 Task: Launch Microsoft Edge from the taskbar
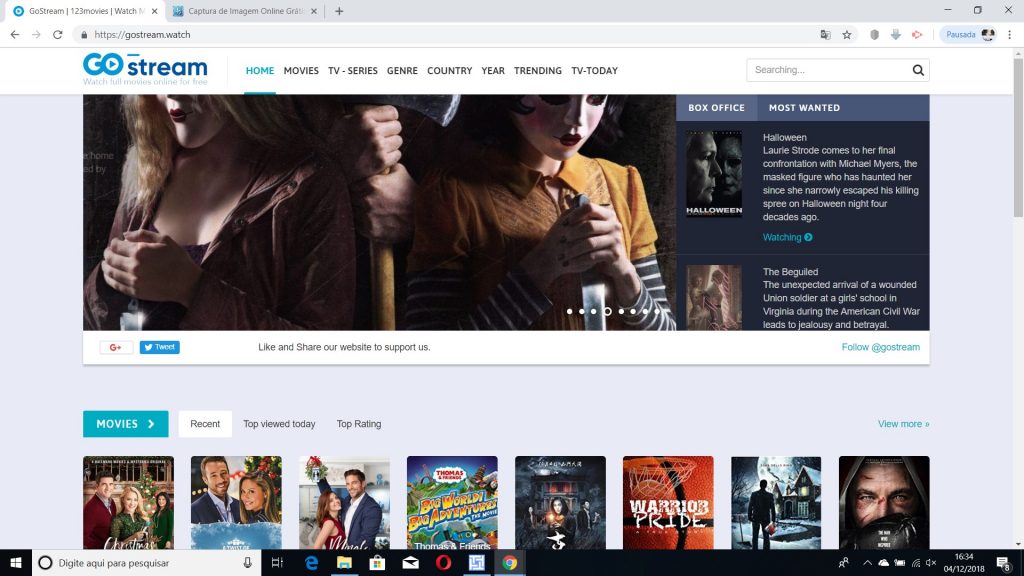tap(311, 563)
